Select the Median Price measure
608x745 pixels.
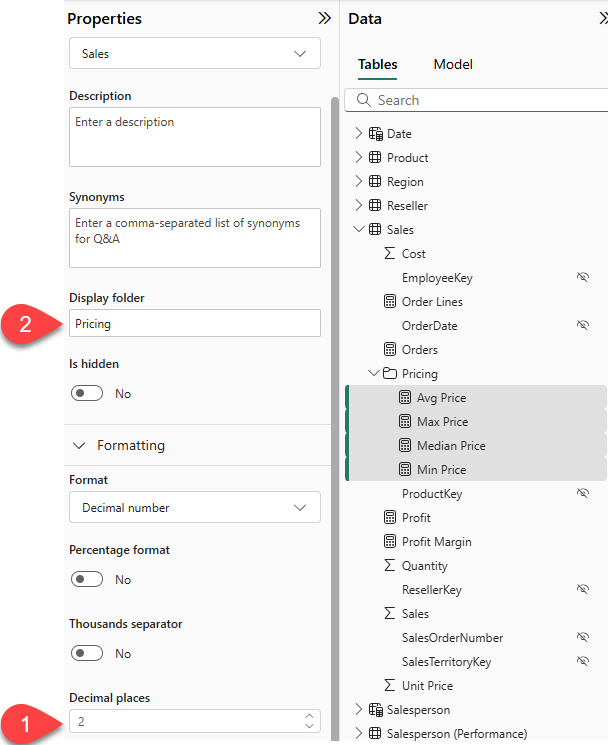(x=451, y=446)
